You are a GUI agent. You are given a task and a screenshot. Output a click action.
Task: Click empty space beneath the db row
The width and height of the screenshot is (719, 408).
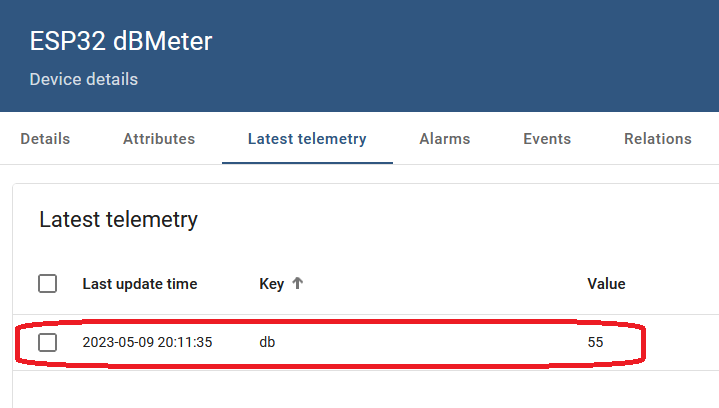(x=366, y=390)
